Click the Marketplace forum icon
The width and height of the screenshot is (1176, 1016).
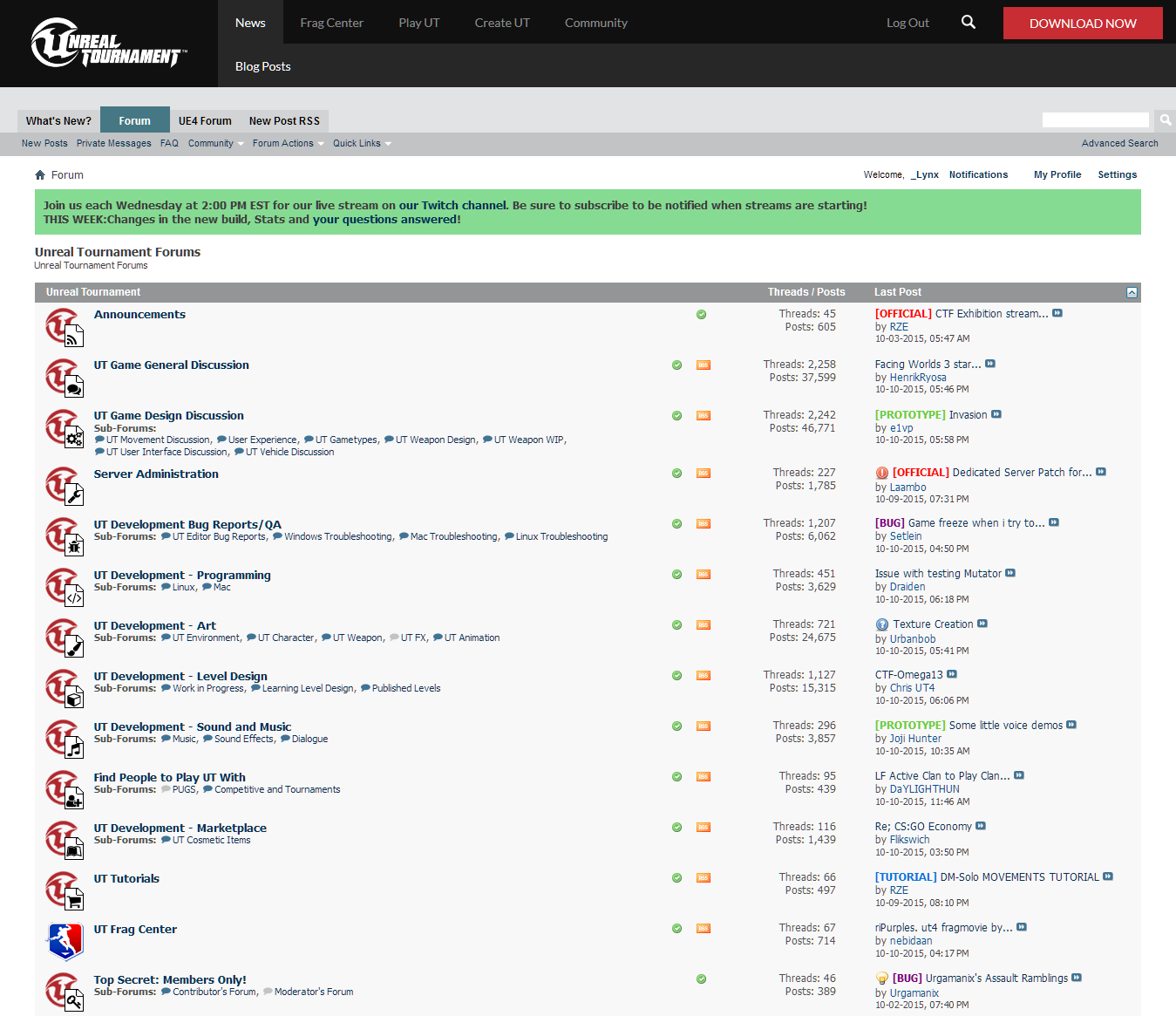click(x=65, y=841)
